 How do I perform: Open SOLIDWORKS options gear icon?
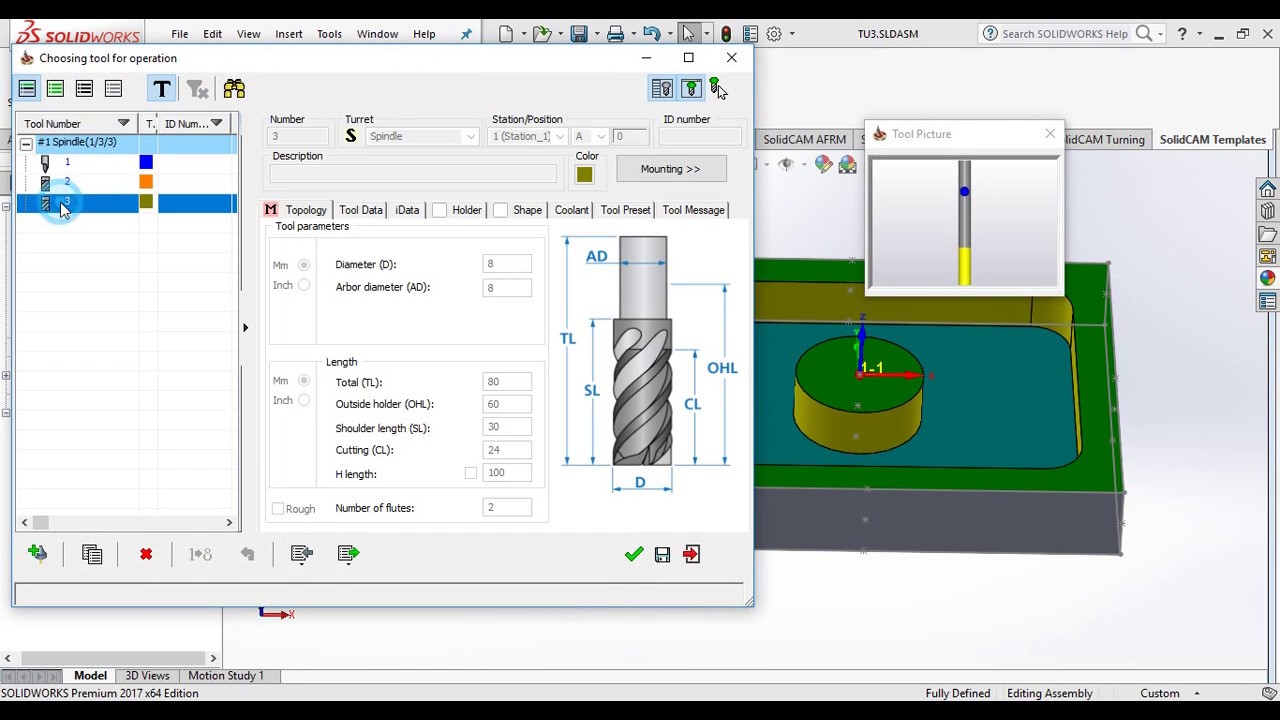coord(774,34)
